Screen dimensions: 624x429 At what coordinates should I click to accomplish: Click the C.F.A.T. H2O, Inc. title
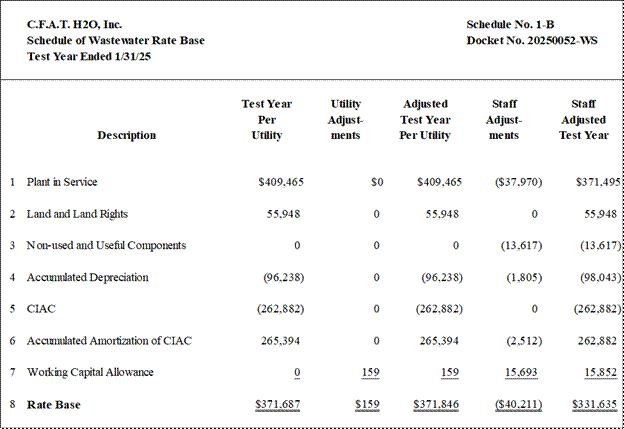click(74, 24)
